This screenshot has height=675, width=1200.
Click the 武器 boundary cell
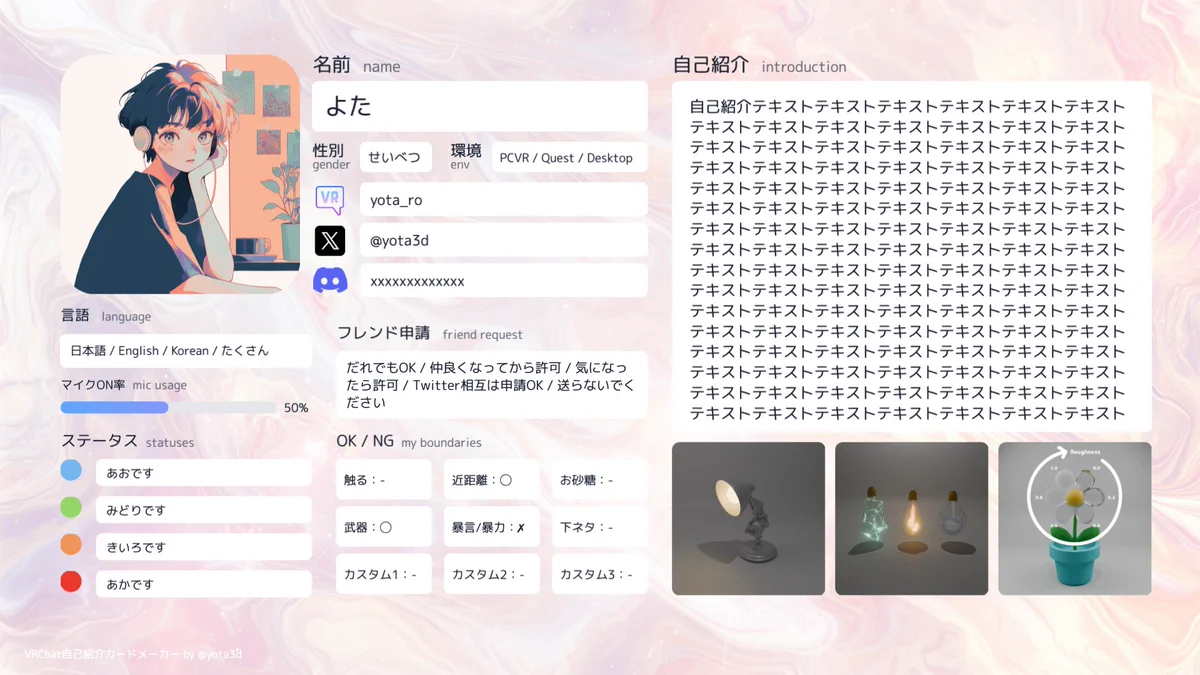[x=384, y=527]
